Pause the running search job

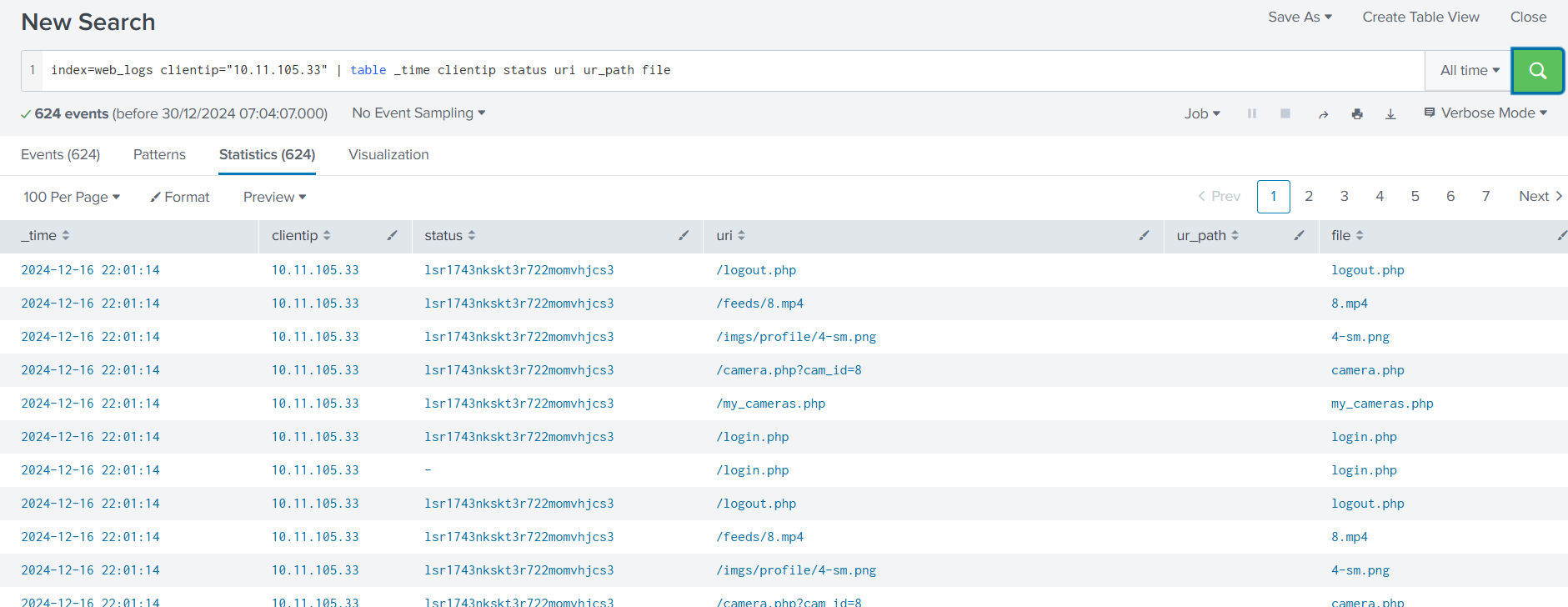[x=1251, y=113]
